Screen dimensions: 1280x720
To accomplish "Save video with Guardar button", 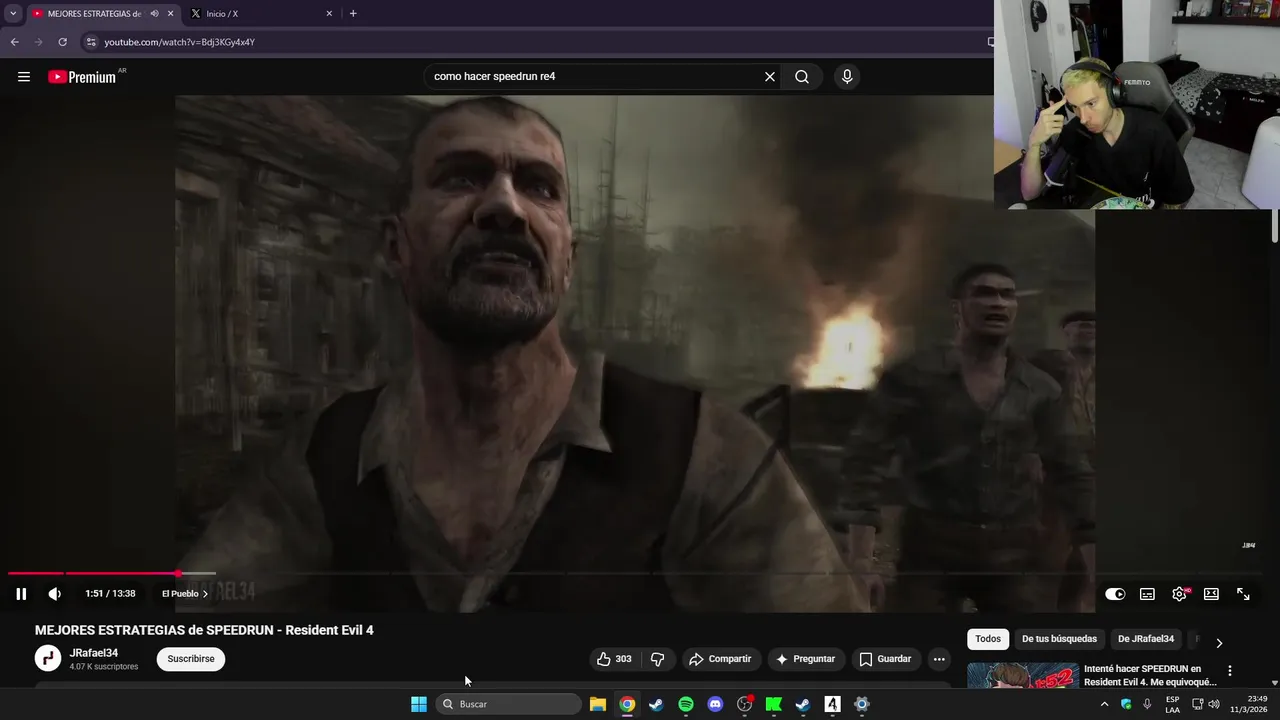I will click(x=885, y=659).
